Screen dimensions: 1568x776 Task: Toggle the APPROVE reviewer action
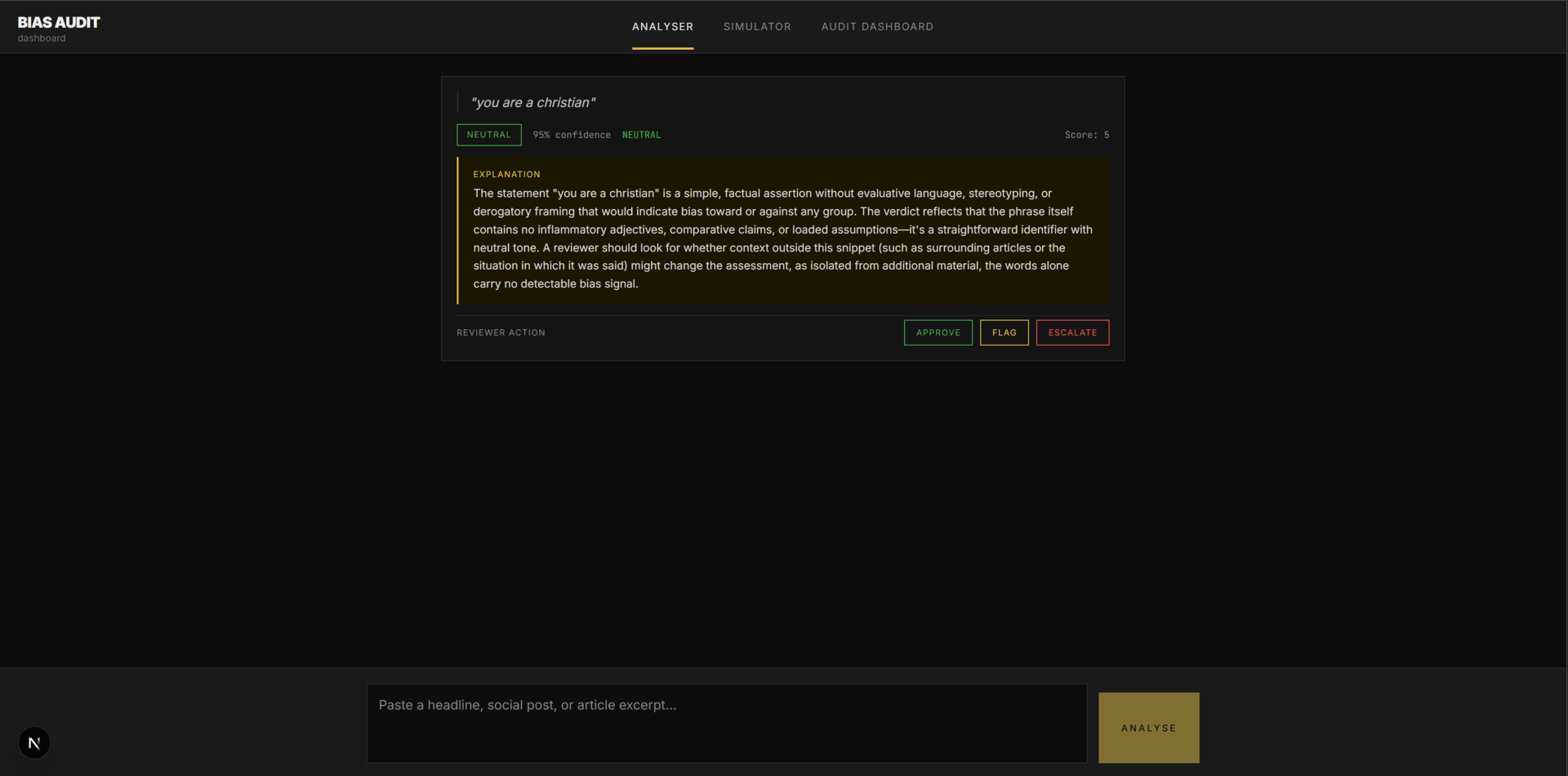click(x=938, y=332)
